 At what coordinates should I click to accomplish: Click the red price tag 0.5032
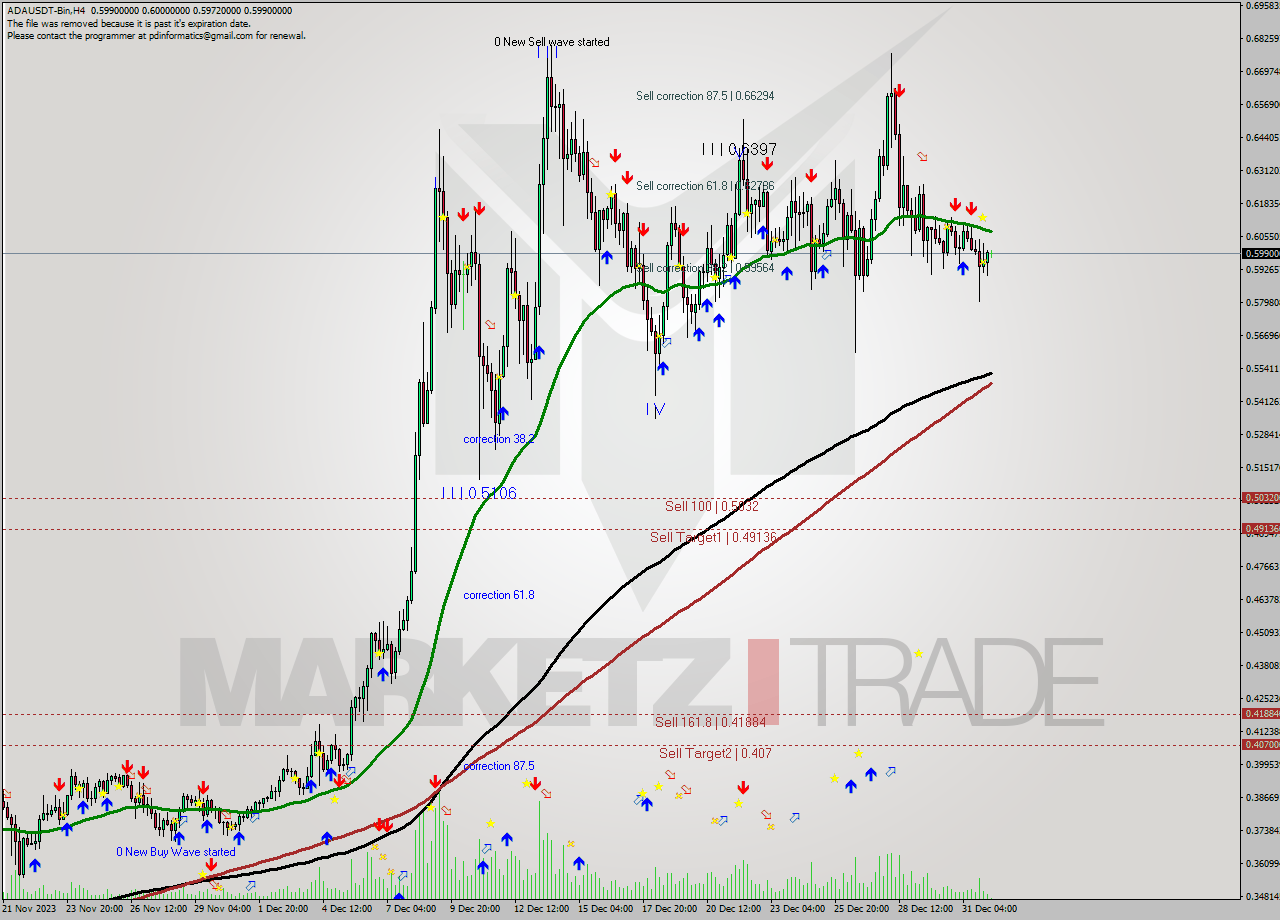1260,497
